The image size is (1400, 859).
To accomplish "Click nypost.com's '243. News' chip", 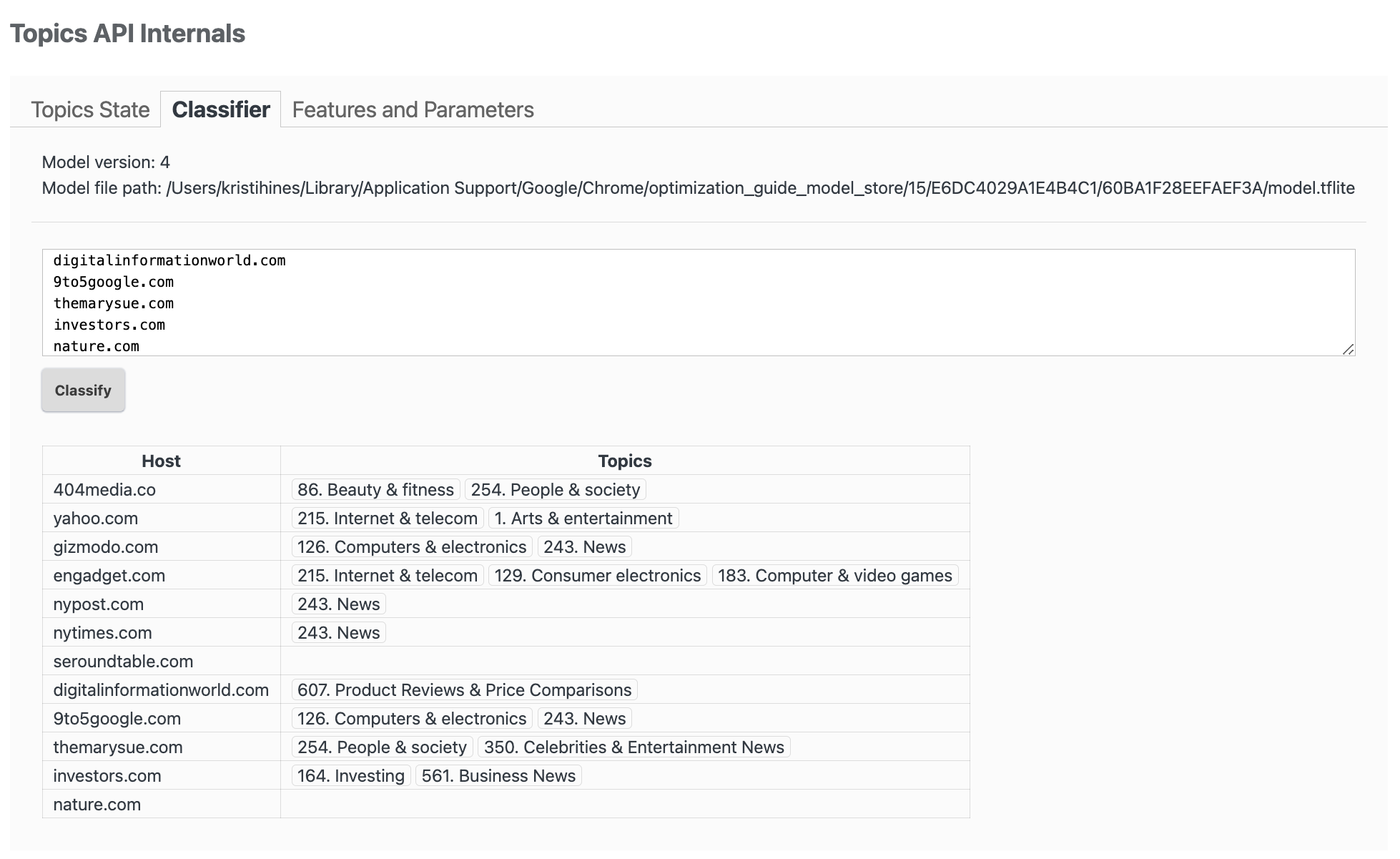I will tap(339, 604).
